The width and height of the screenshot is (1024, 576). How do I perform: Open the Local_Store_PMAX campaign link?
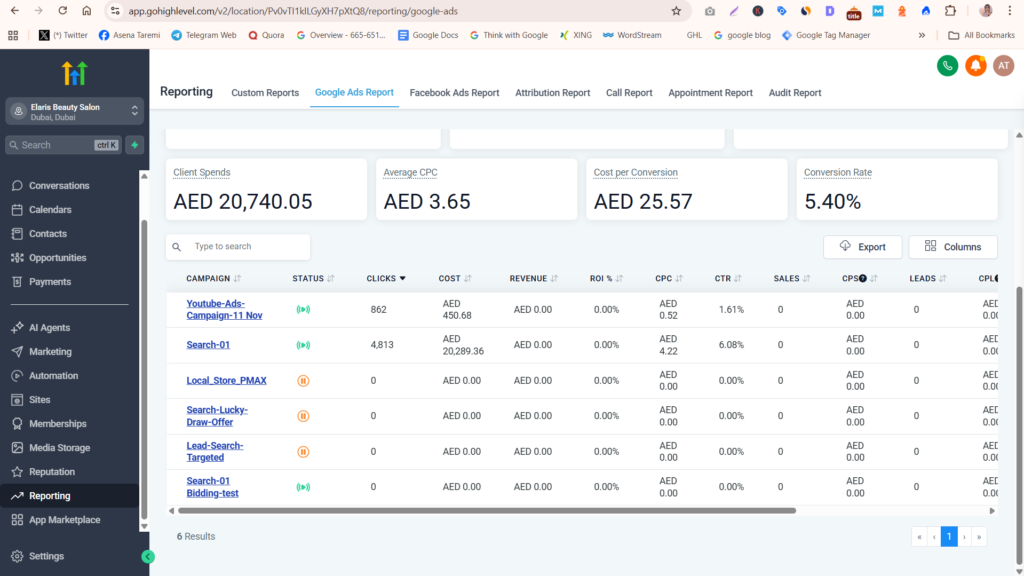[226, 381]
